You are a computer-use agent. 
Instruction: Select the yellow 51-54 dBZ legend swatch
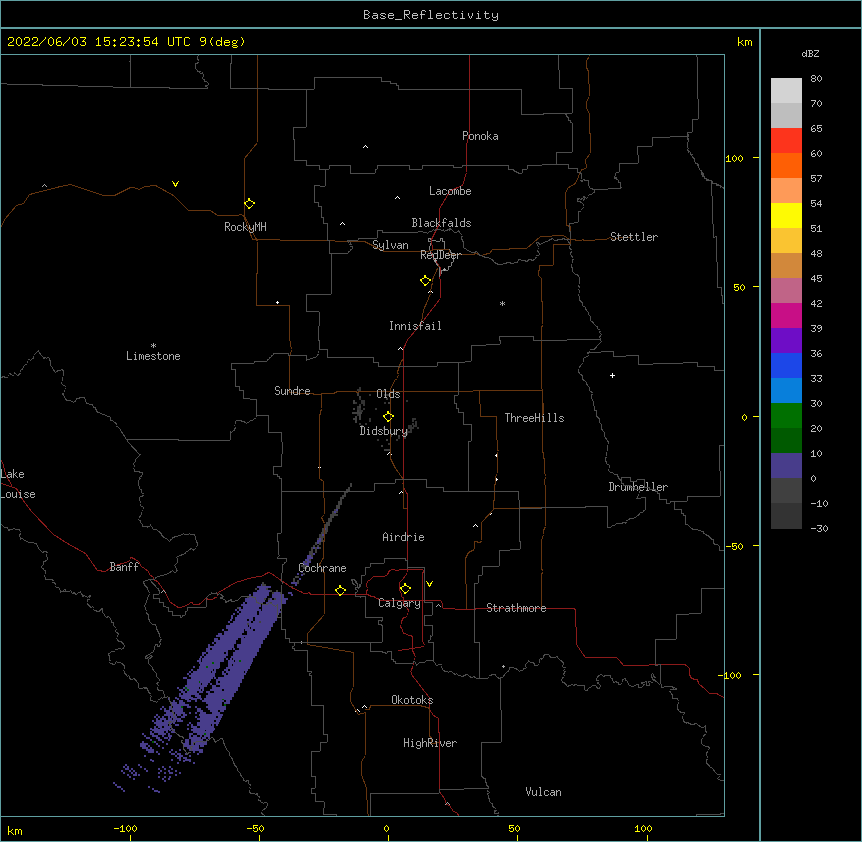point(786,215)
